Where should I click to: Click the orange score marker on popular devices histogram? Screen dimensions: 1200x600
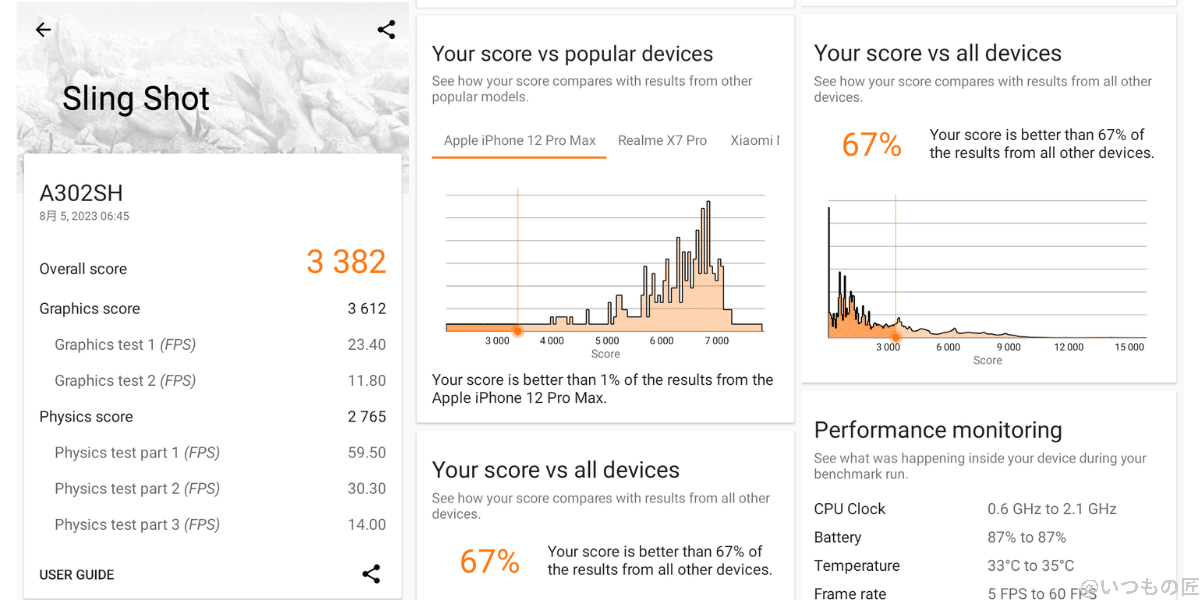[518, 330]
